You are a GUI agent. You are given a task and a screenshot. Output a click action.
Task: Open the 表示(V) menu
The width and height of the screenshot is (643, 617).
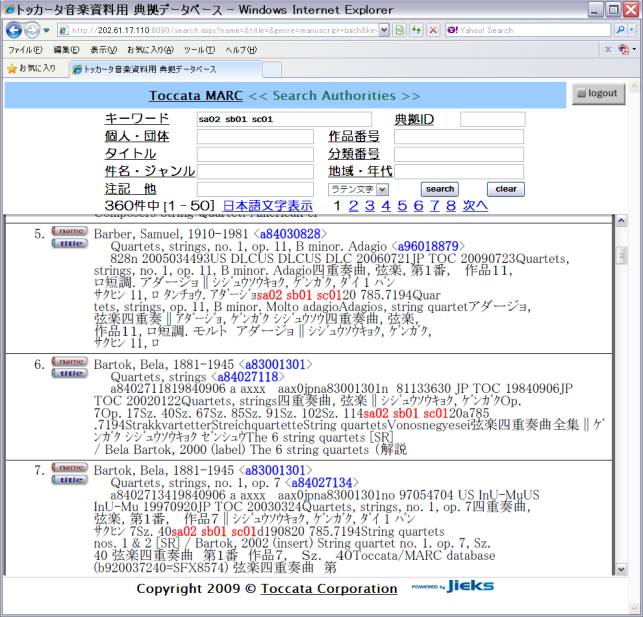pos(103,50)
